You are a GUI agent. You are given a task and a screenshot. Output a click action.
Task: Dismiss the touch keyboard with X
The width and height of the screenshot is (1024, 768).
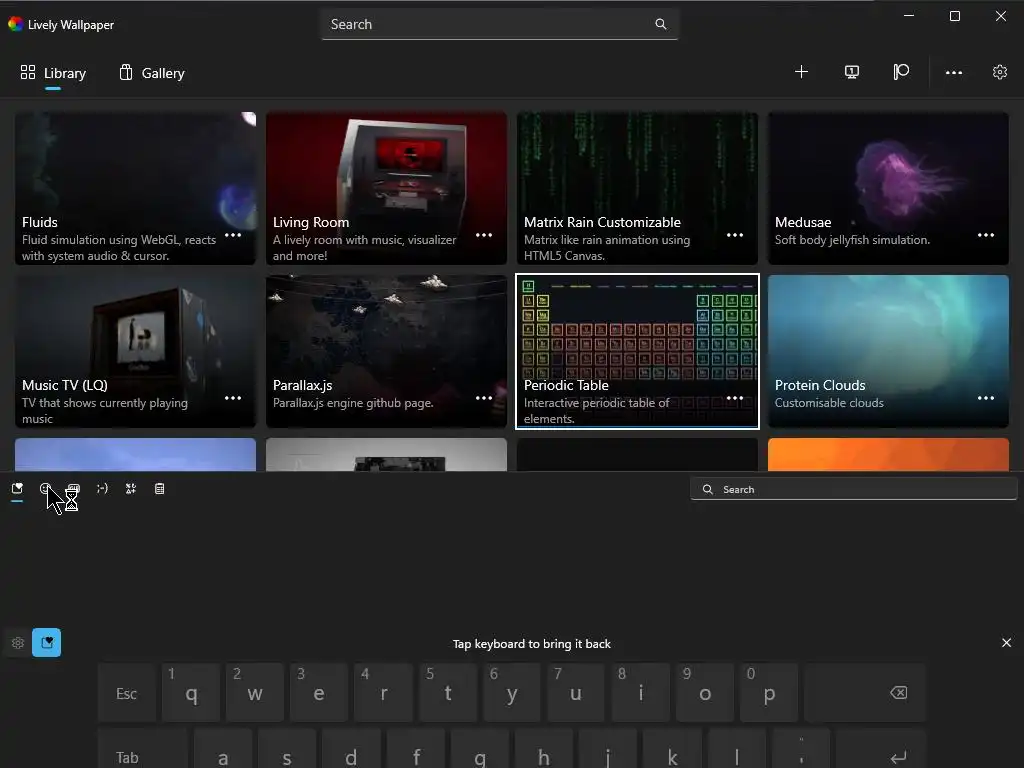click(1006, 643)
